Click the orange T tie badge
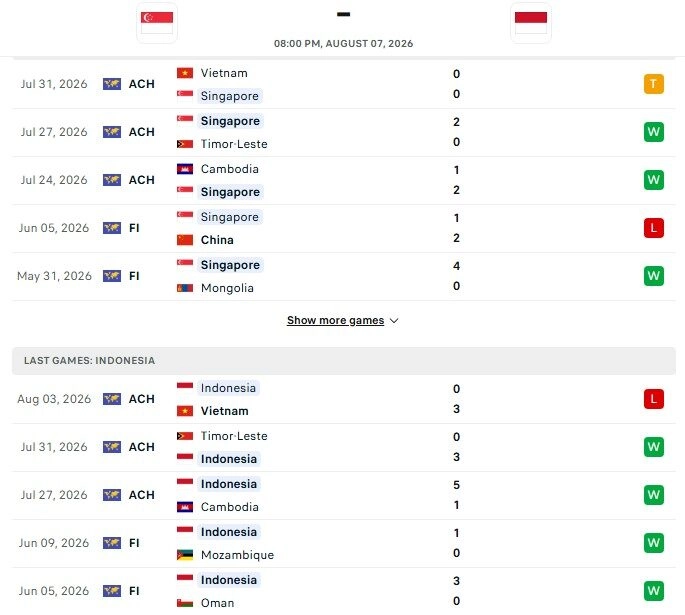The width and height of the screenshot is (685, 615). tap(654, 84)
